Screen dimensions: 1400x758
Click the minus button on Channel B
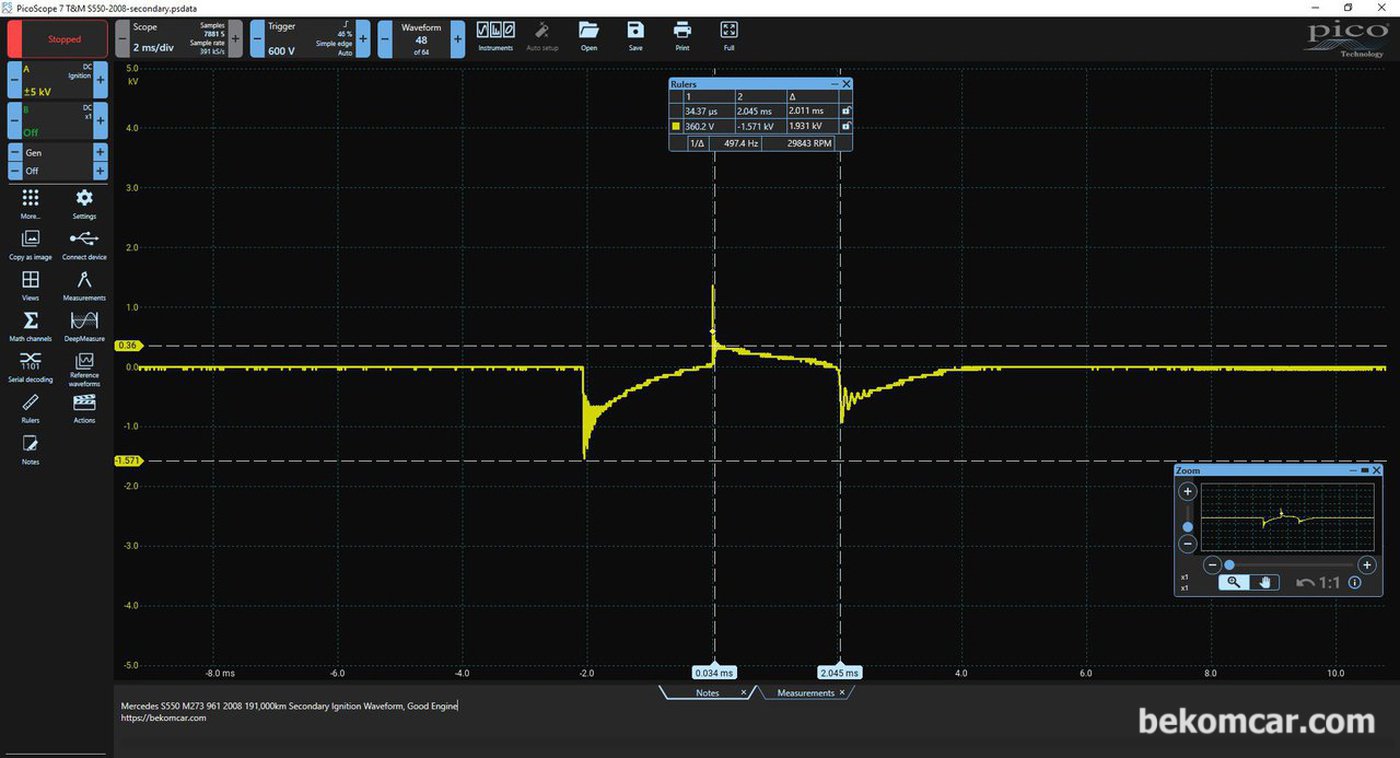15,119
